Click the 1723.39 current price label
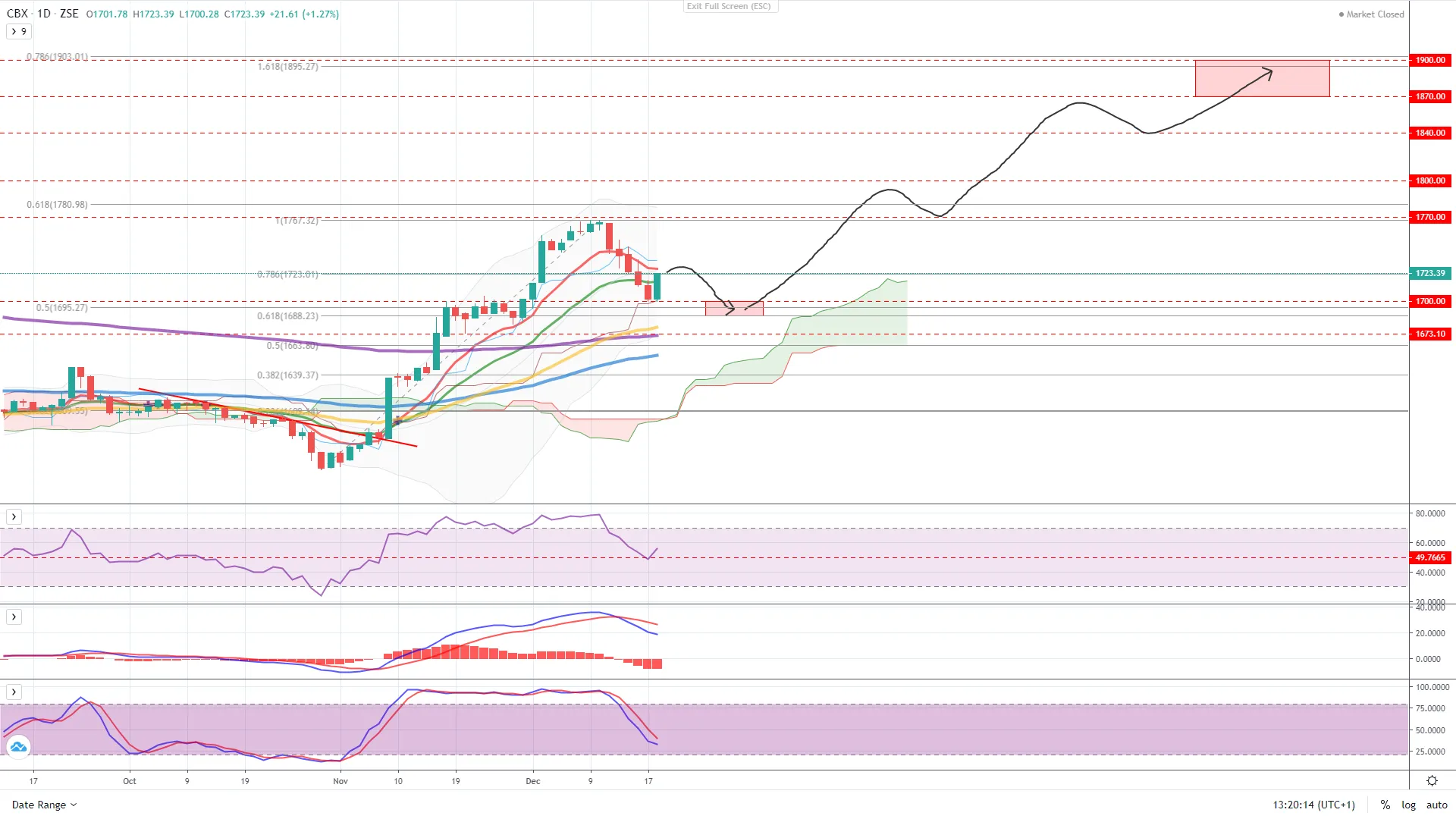This screenshot has height=819, width=1456. pyautogui.click(x=1430, y=273)
